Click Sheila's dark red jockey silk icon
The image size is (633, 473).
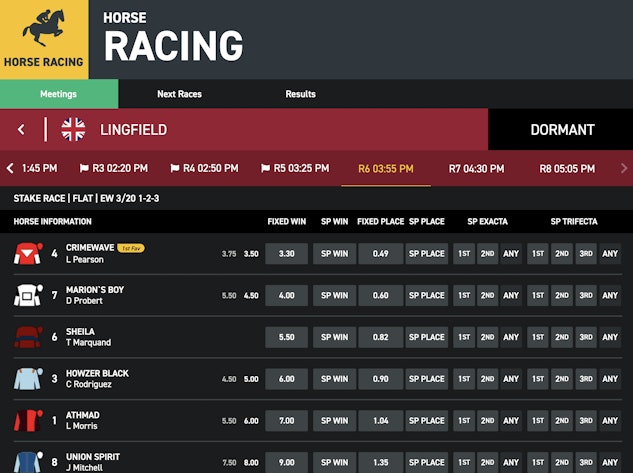click(26, 337)
